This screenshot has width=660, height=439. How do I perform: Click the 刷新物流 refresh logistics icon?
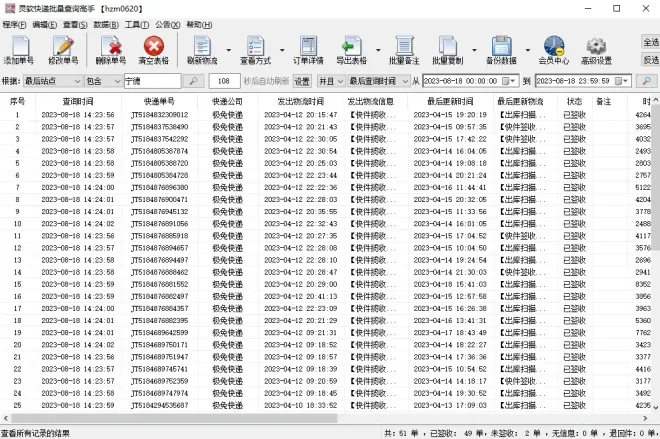pos(201,49)
